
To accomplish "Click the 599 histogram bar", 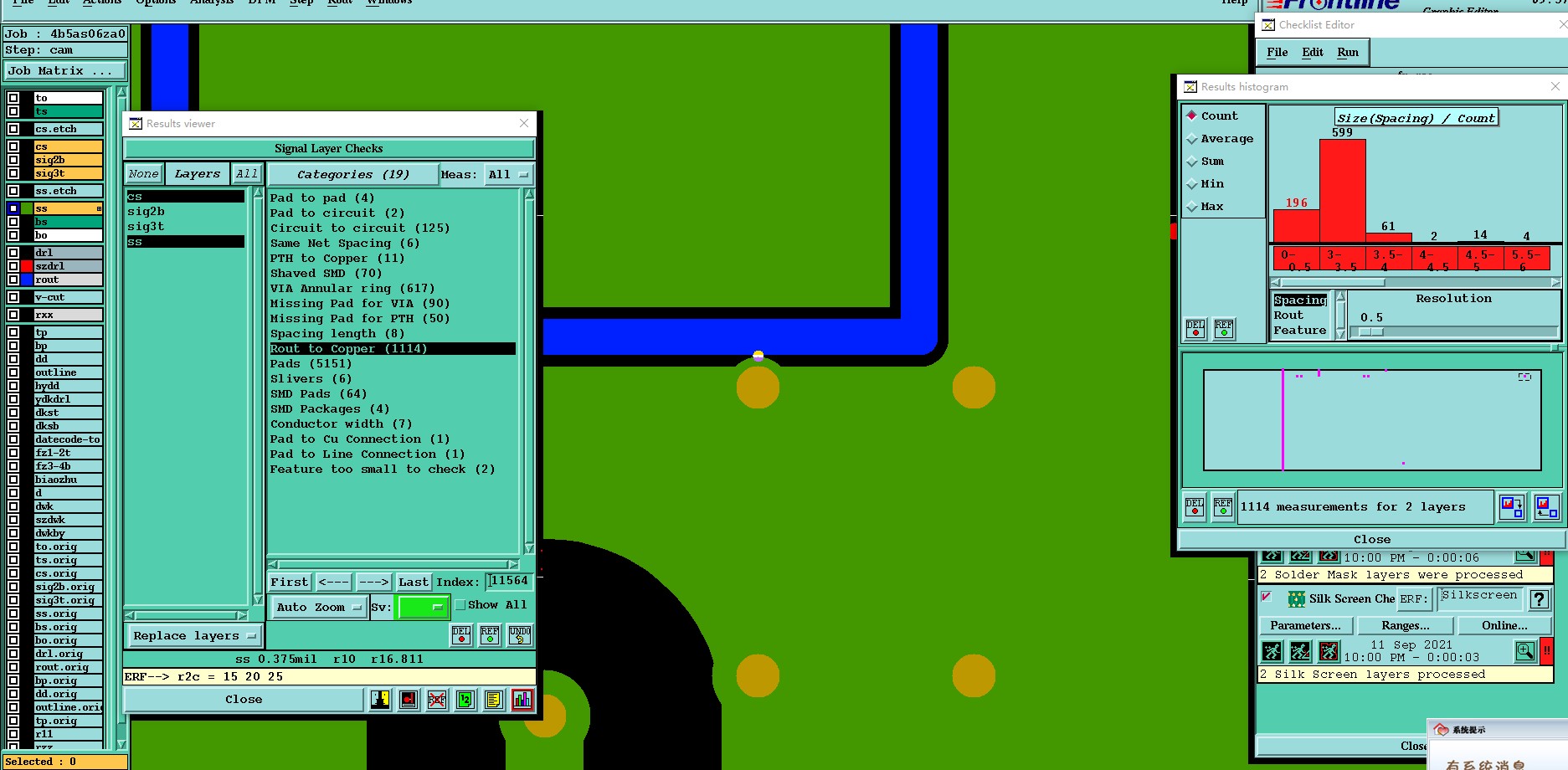I will click(x=1342, y=191).
